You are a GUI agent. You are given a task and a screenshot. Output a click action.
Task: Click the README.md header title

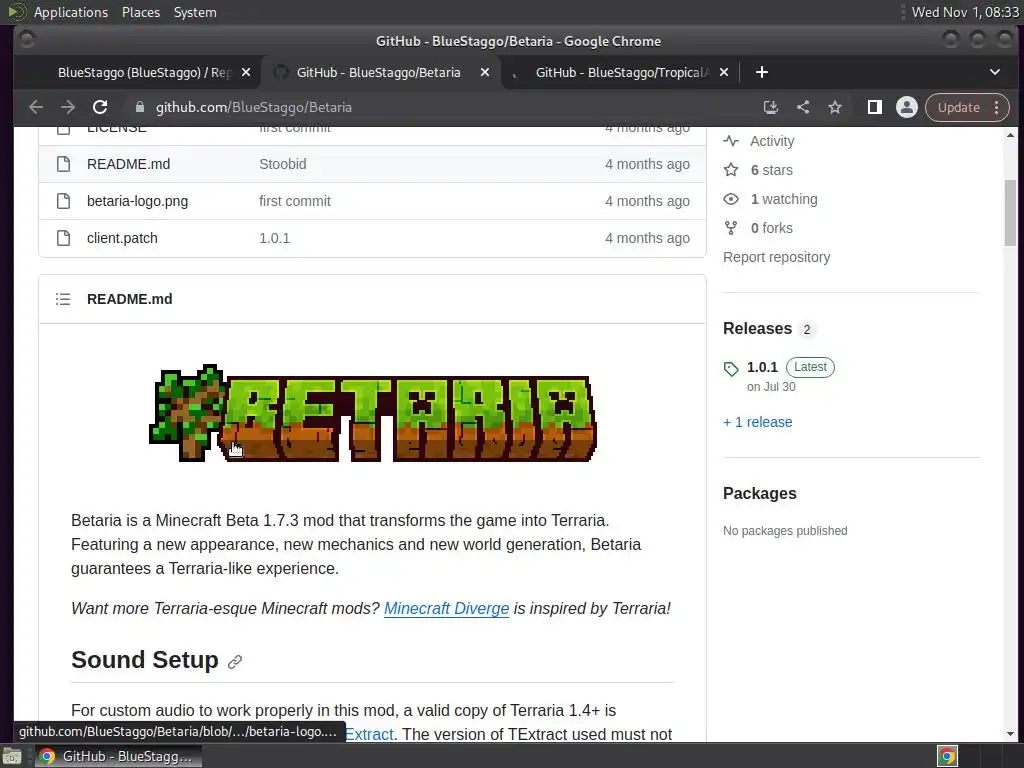click(129, 299)
